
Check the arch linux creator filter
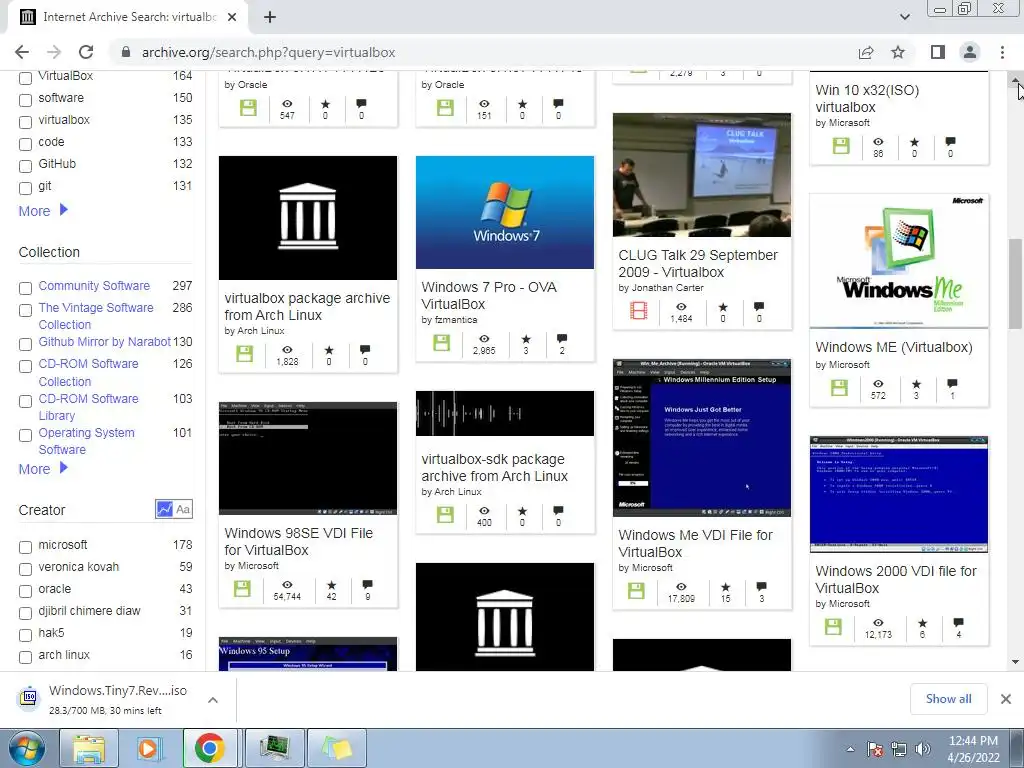[25, 657]
